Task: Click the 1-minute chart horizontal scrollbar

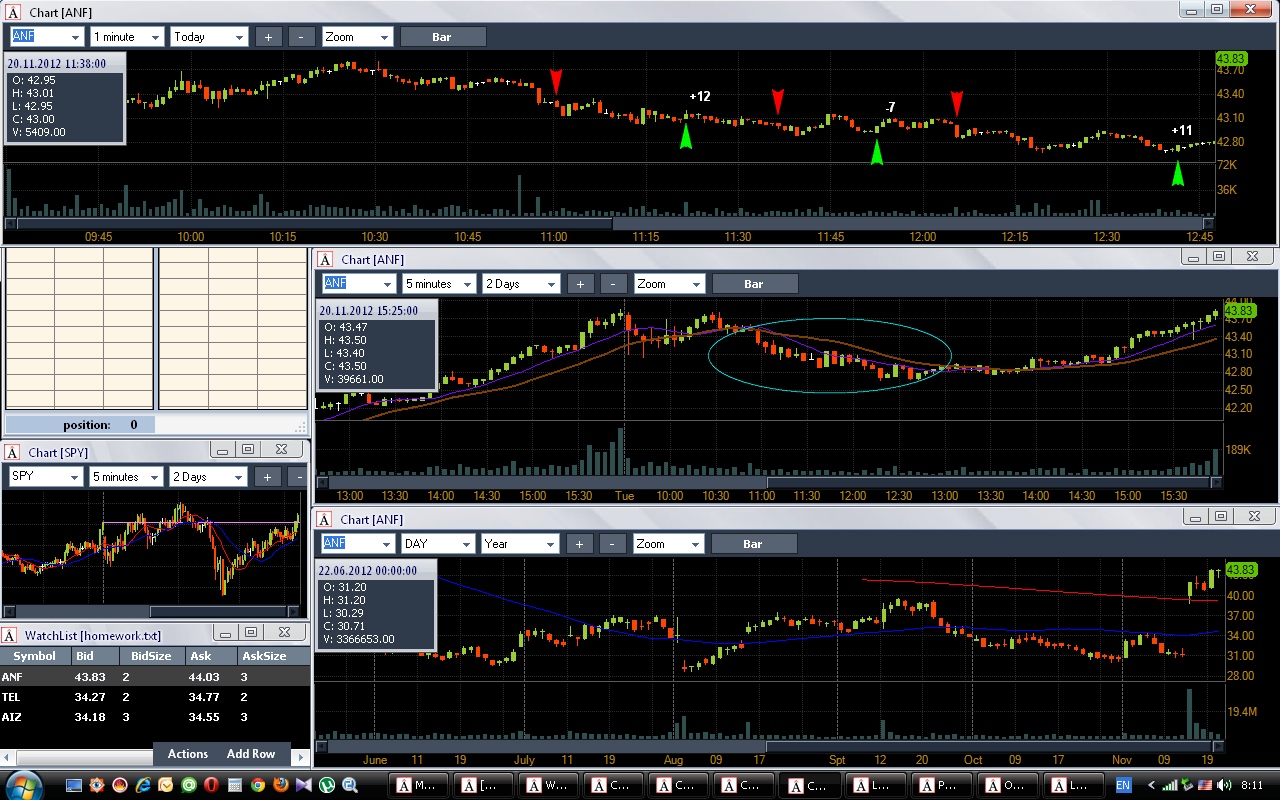Action: pyautogui.click(x=610, y=223)
